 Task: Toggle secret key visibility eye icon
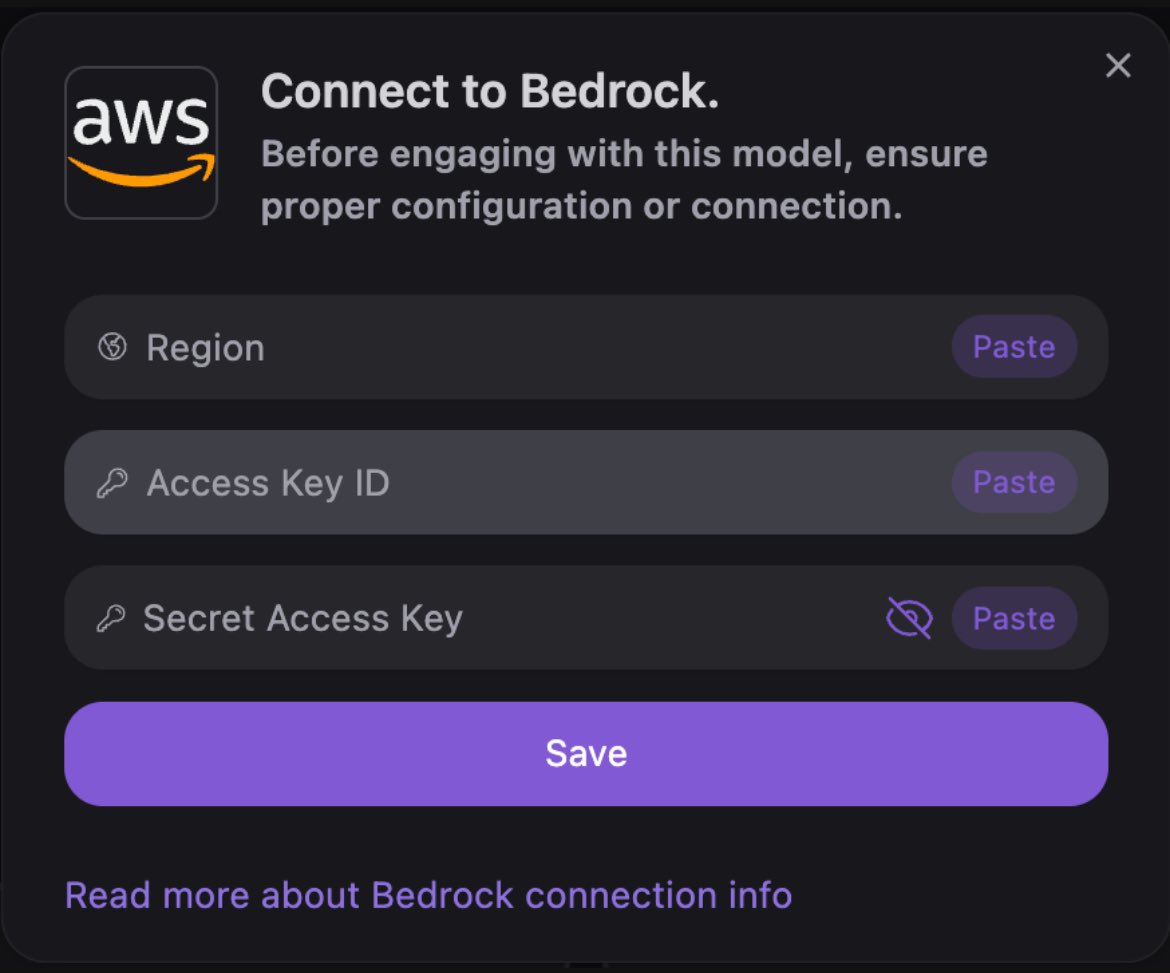909,618
